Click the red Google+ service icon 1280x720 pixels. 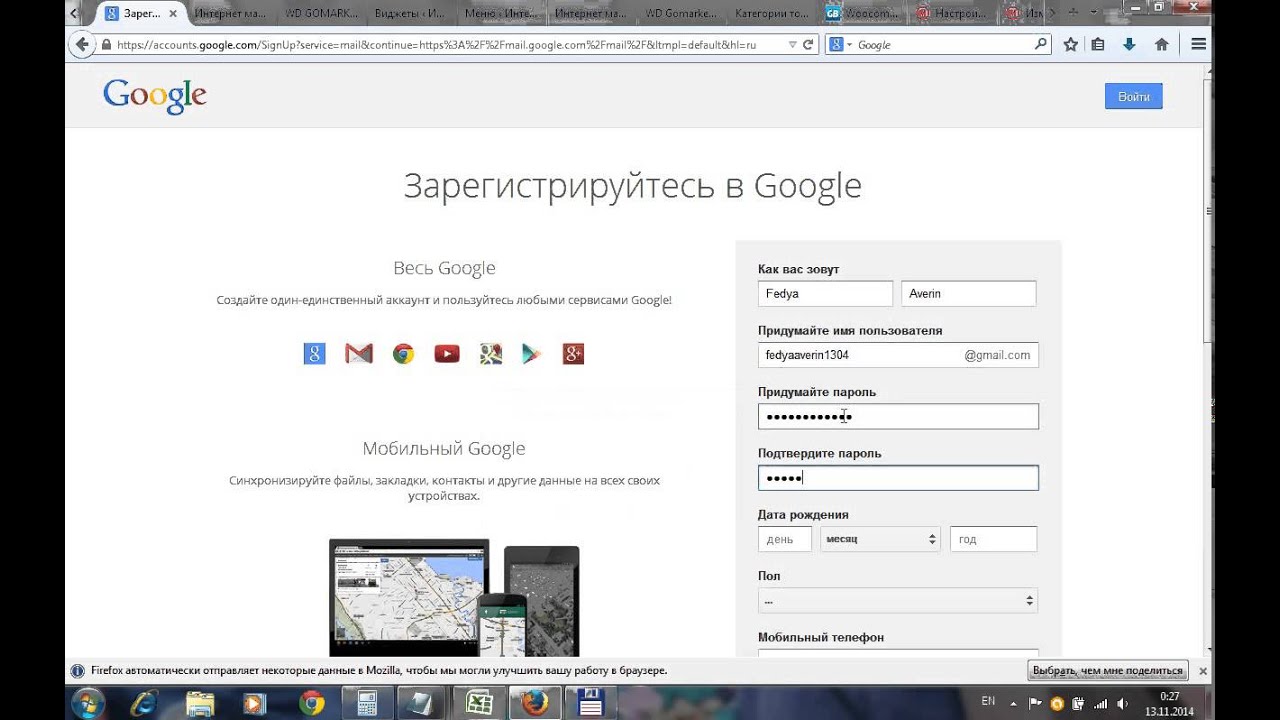click(x=573, y=353)
